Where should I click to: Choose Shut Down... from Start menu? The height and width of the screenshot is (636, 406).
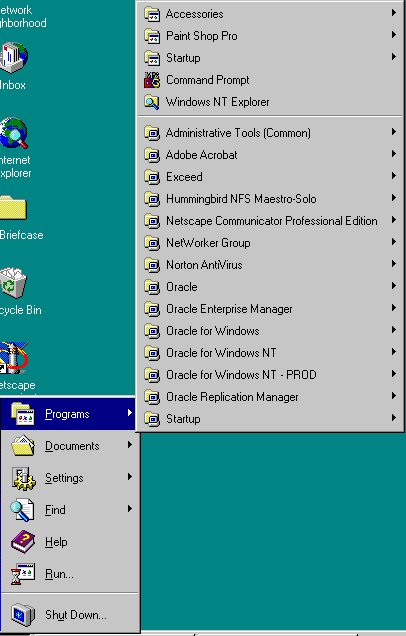tap(70, 615)
